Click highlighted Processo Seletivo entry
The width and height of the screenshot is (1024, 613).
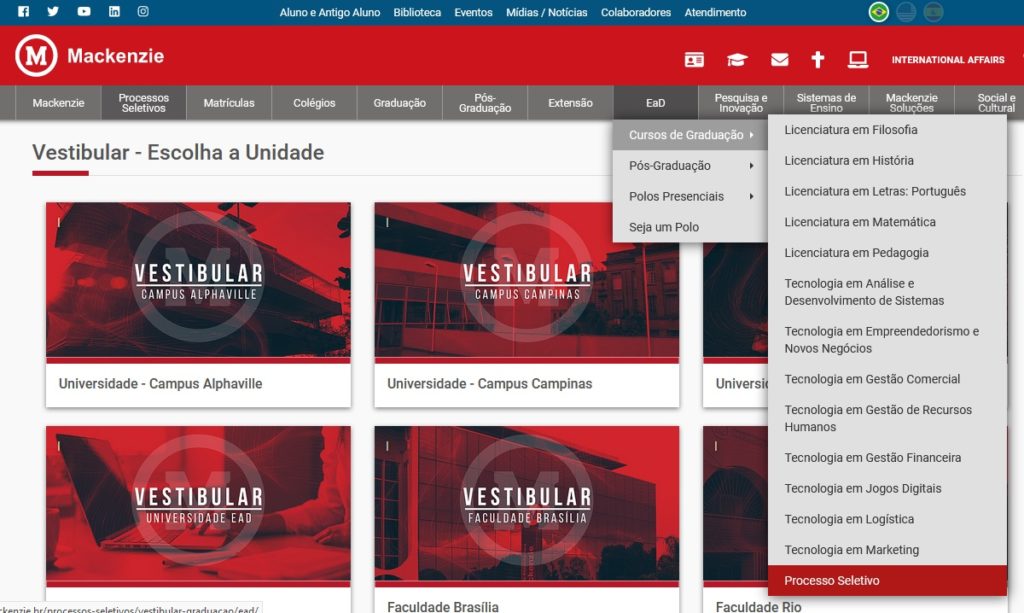pos(887,580)
